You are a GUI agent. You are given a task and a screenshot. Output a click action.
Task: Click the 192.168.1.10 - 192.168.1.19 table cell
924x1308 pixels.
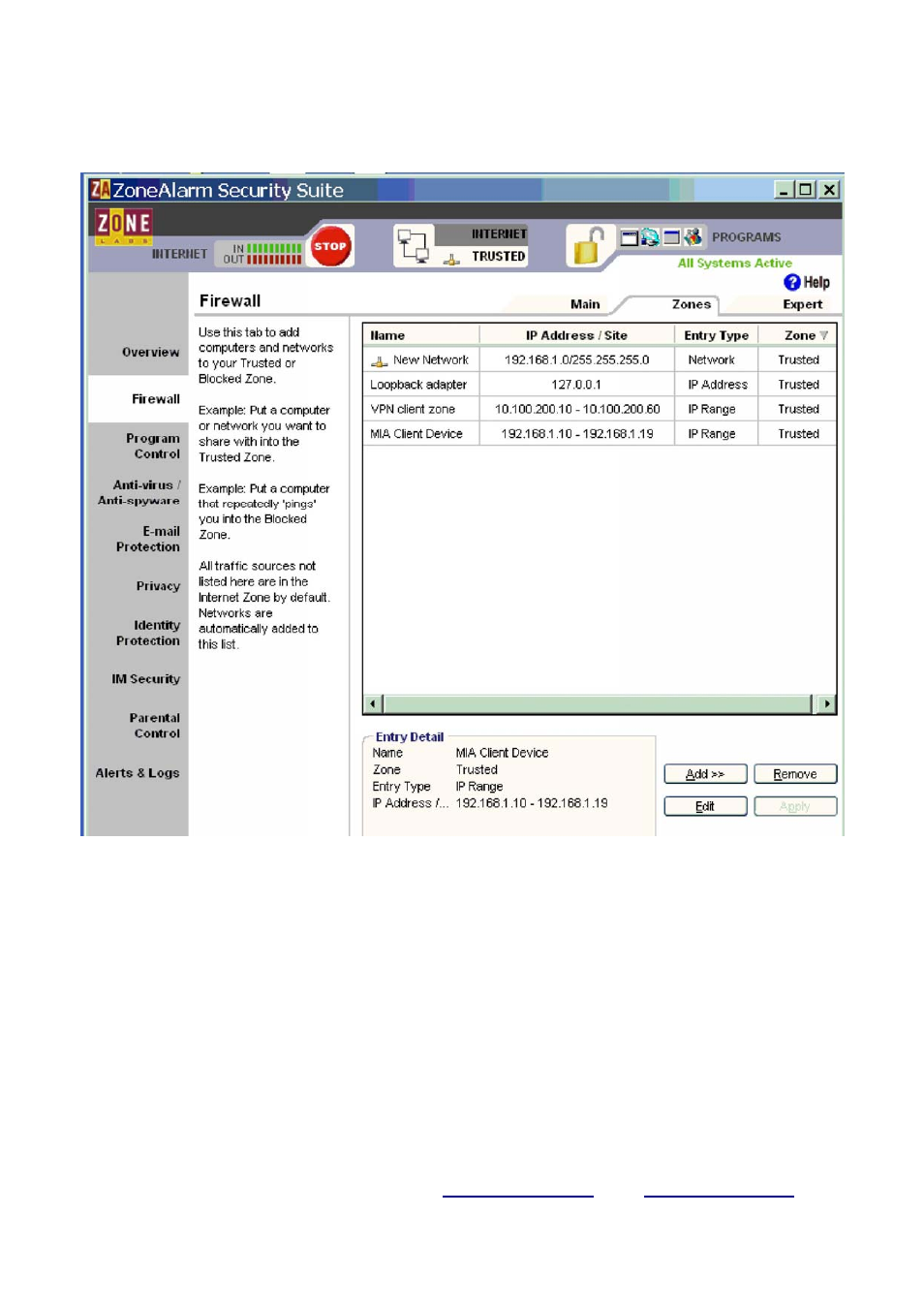577,434
